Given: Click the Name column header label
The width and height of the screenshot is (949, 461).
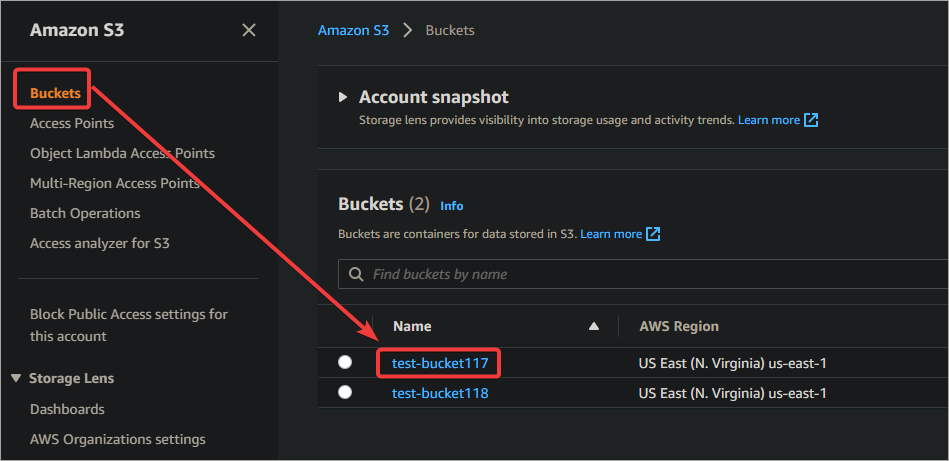Looking at the screenshot, I should coord(412,326).
